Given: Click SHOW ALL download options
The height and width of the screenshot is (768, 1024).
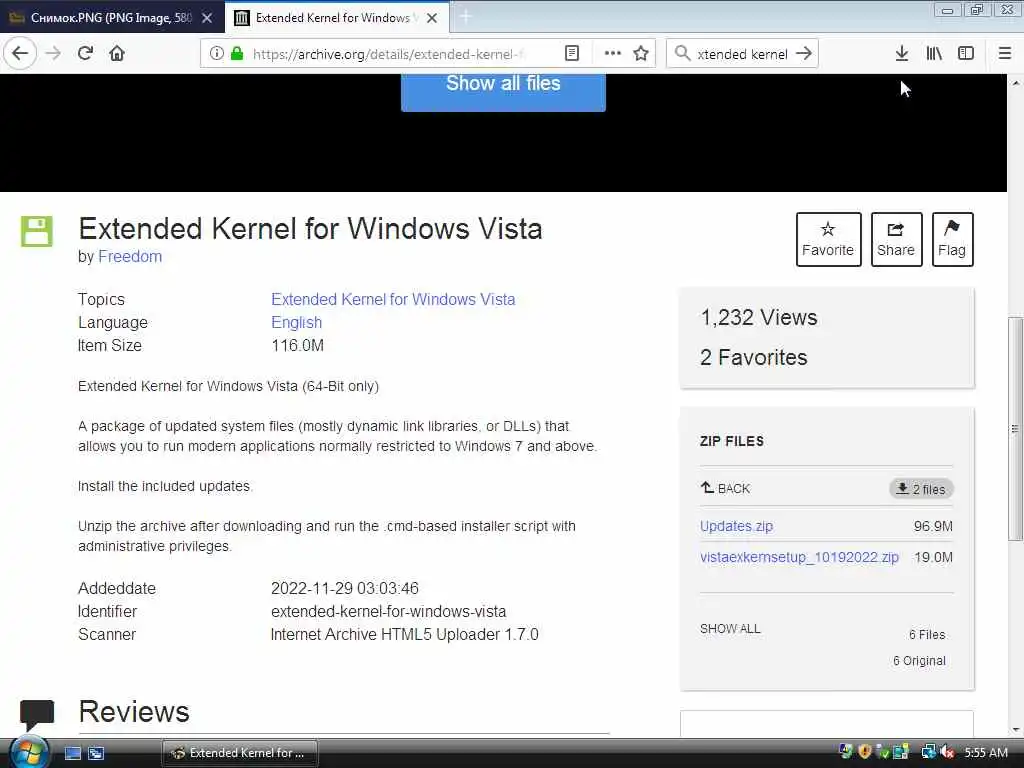Looking at the screenshot, I should [730, 629].
